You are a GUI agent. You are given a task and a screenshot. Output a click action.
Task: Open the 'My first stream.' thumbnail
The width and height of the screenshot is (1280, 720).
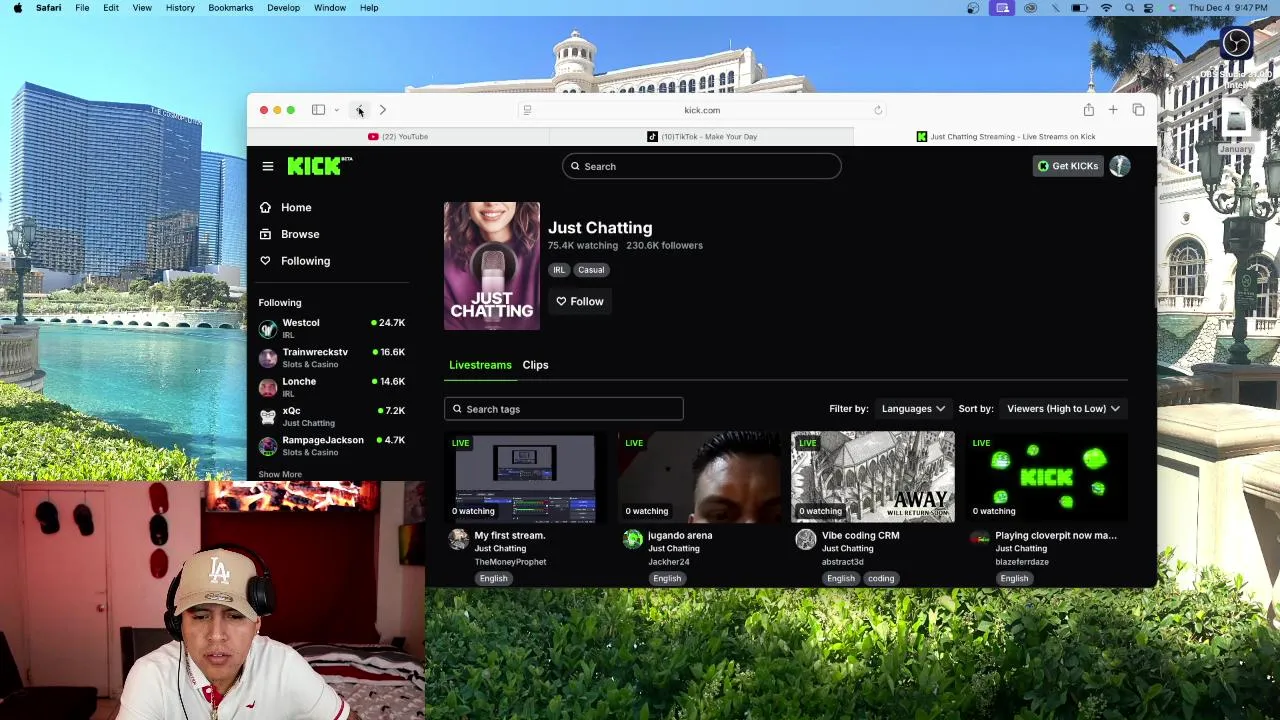pos(526,477)
